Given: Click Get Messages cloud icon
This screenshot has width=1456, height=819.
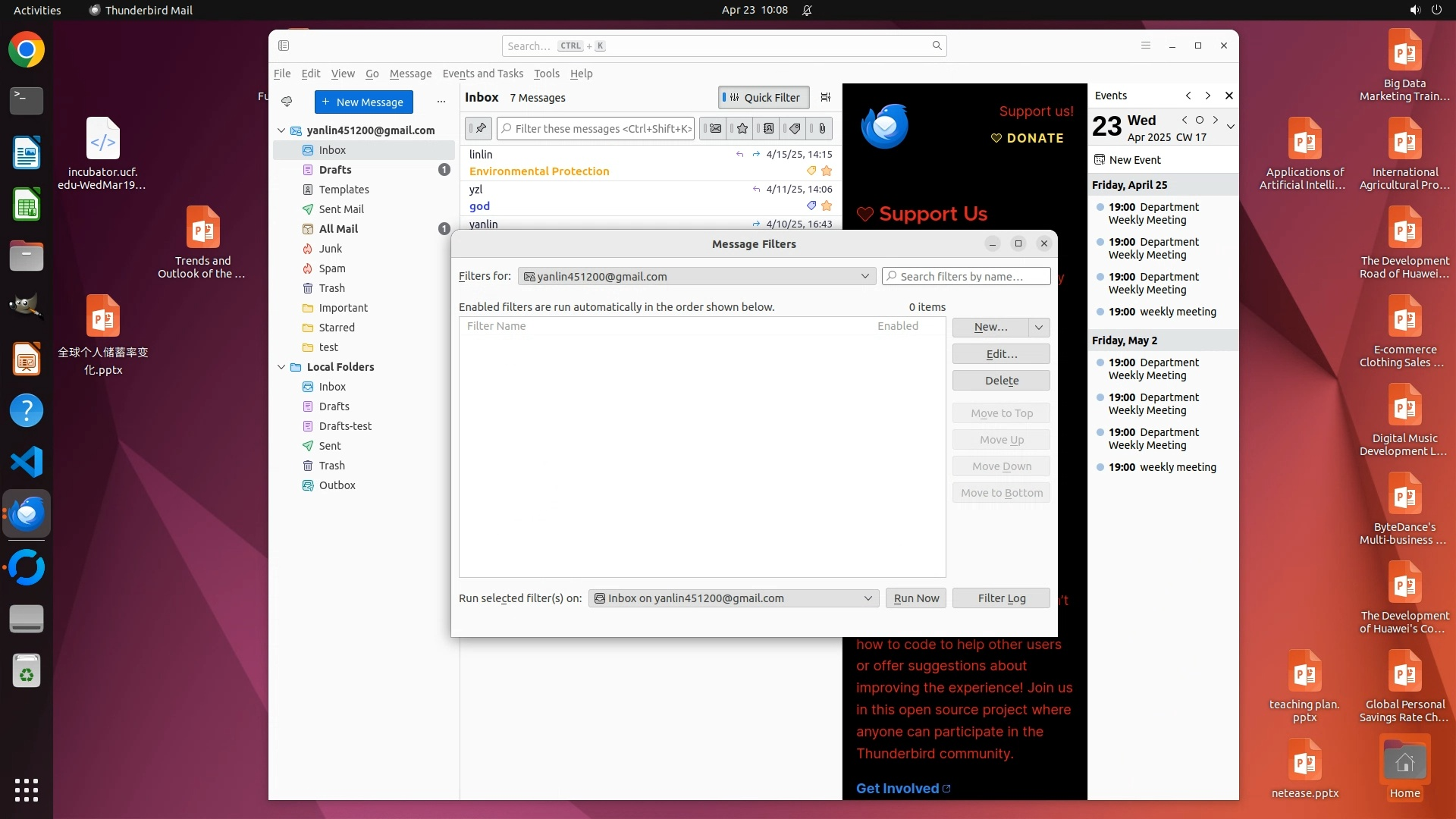Looking at the screenshot, I should (x=287, y=102).
